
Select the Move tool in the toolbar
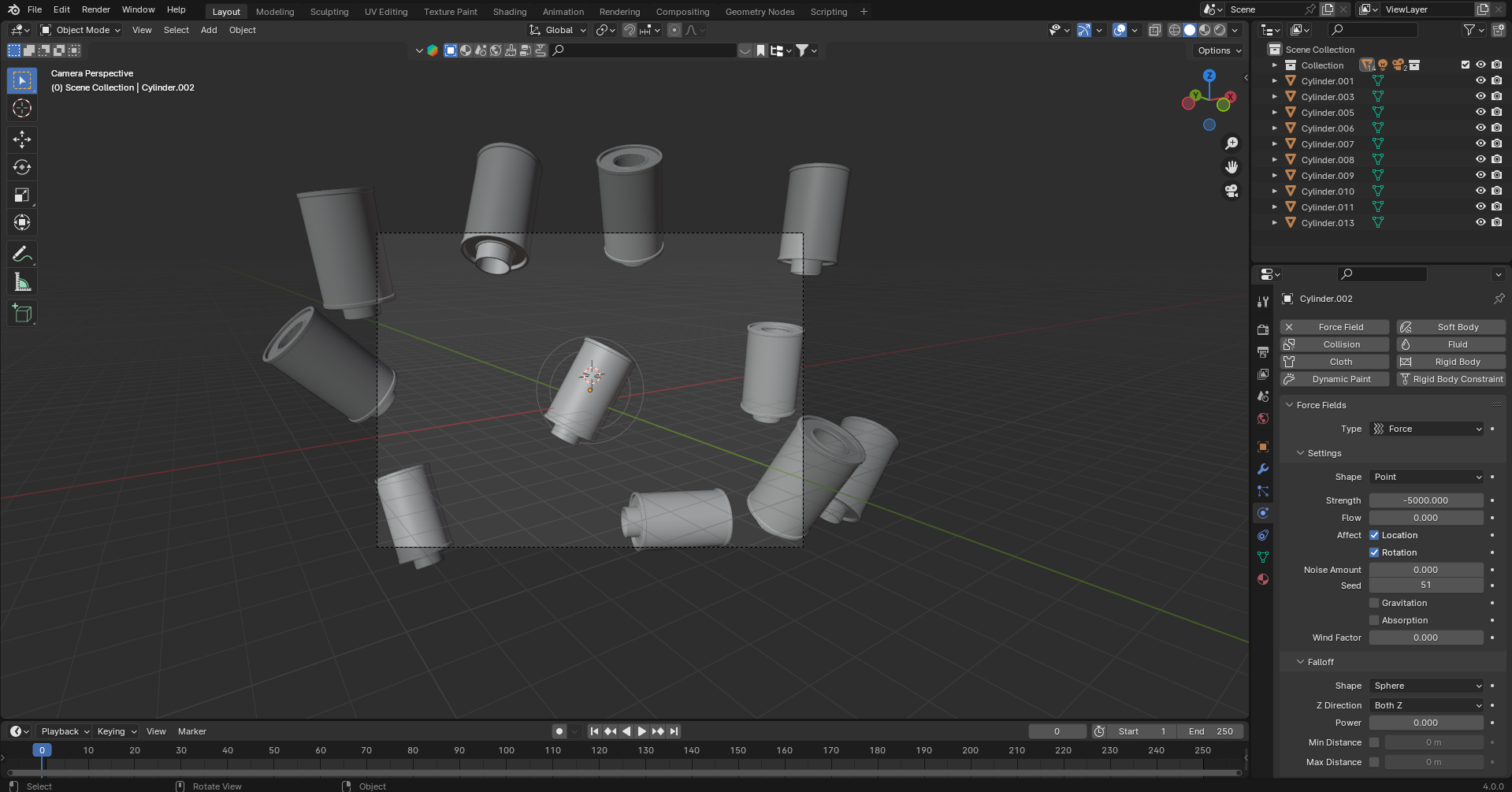22,139
